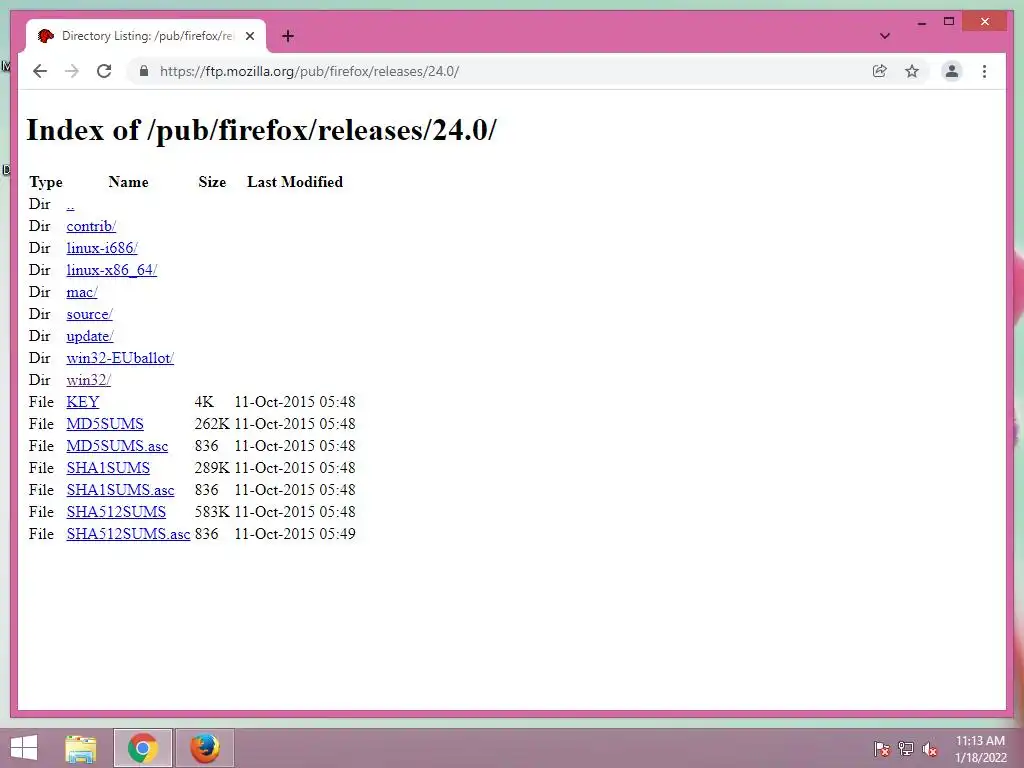Image resolution: width=1024 pixels, height=768 pixels.
Task: Open the contrib/ directory
Action: coord(91,226)
